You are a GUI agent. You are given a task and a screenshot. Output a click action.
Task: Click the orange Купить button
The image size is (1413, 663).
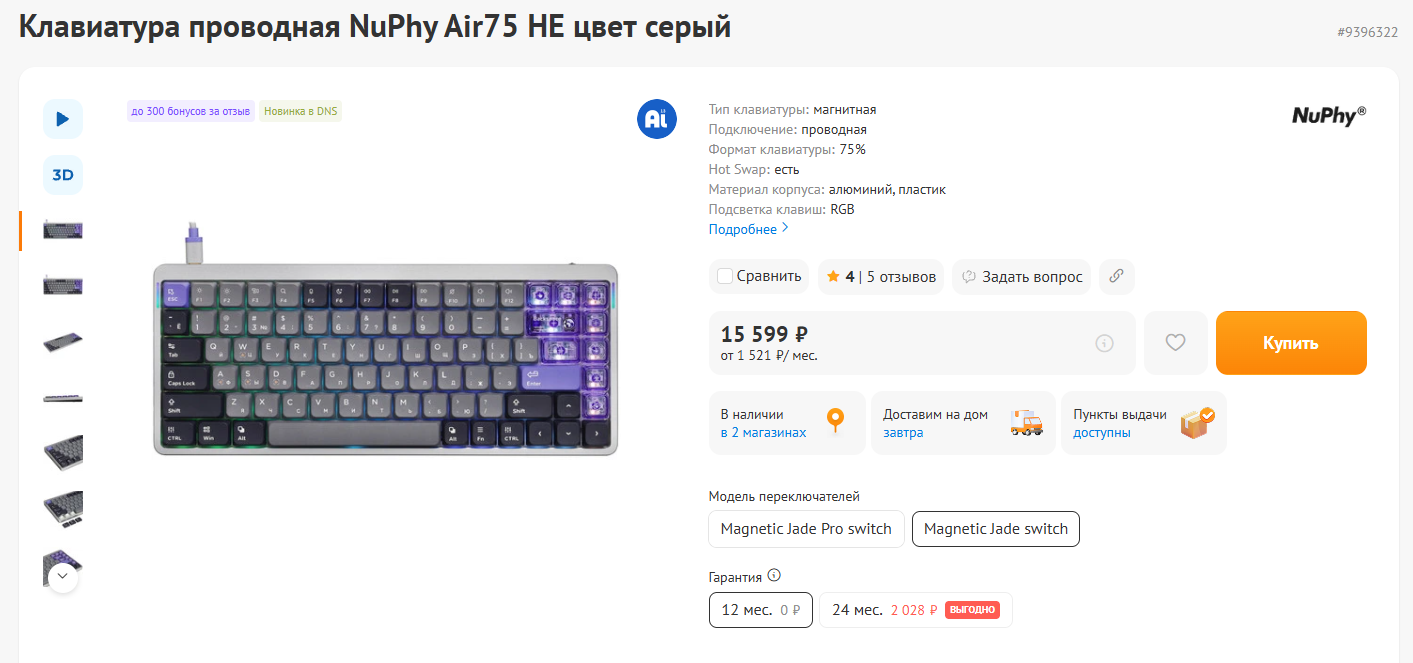pyautogui.click(x=1291, y=343)
